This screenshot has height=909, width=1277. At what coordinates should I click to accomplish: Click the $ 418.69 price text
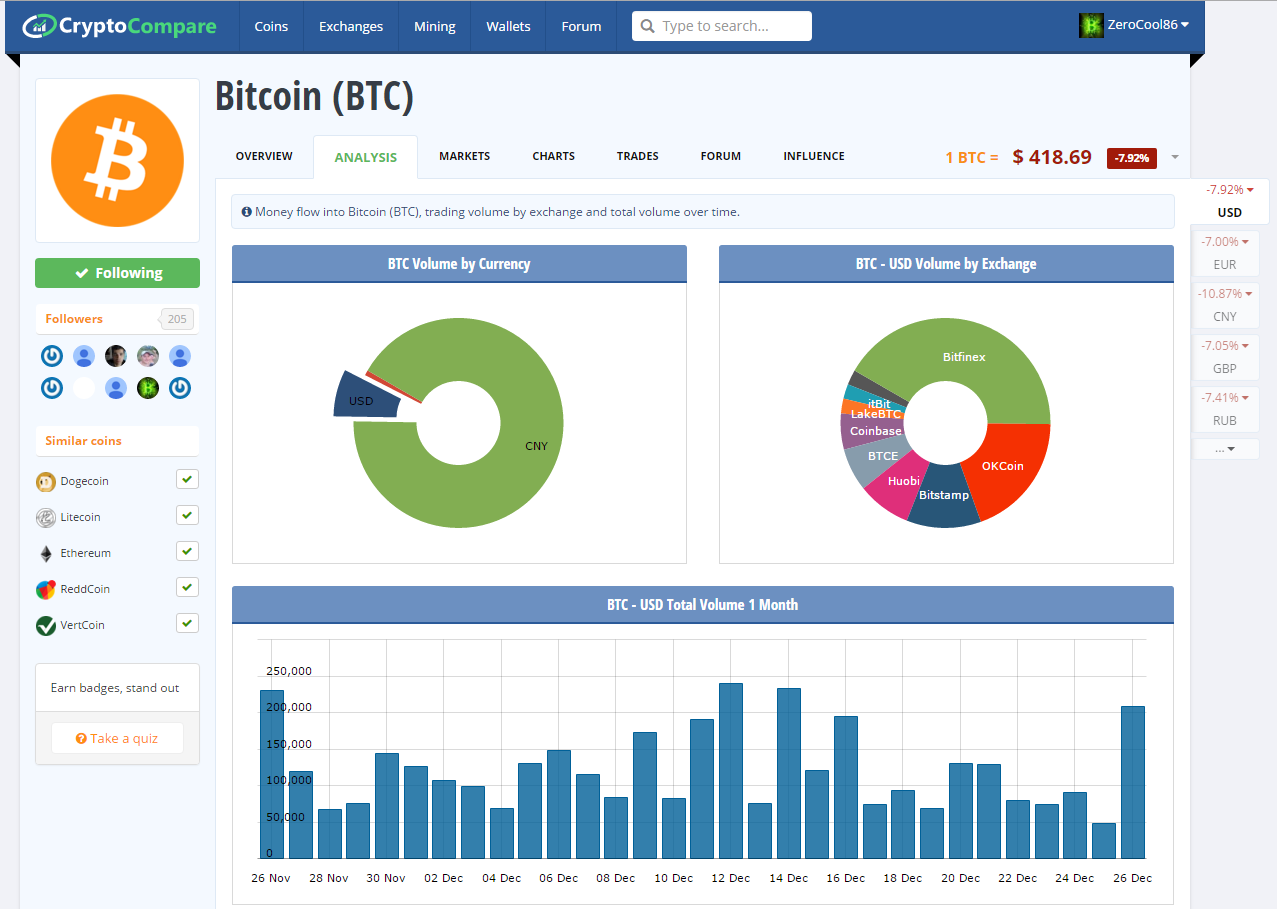(1052, 157)
